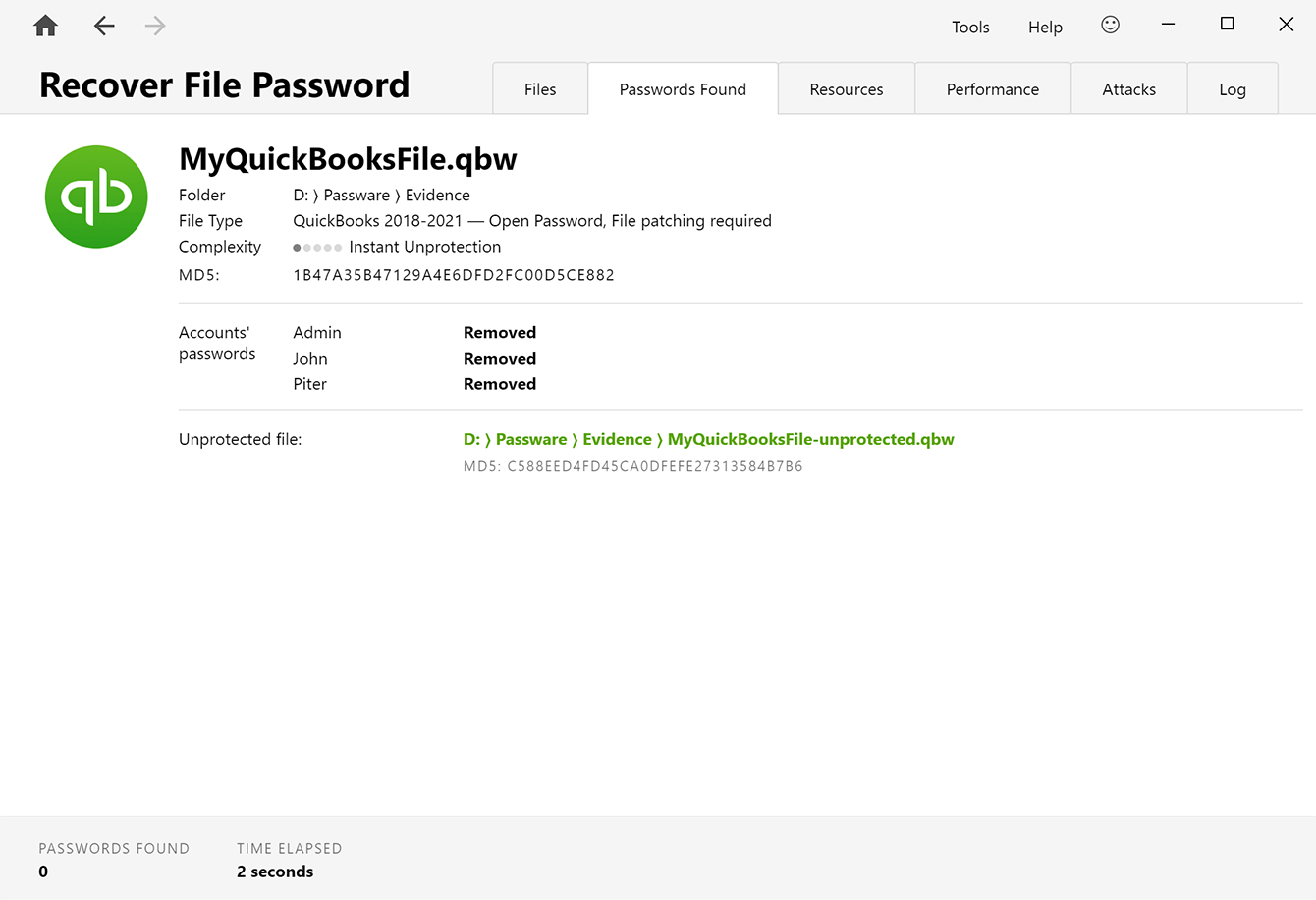Click the Admin account name
The width and height of the screenshot is (1316, 900).
[x=317, y=332]
